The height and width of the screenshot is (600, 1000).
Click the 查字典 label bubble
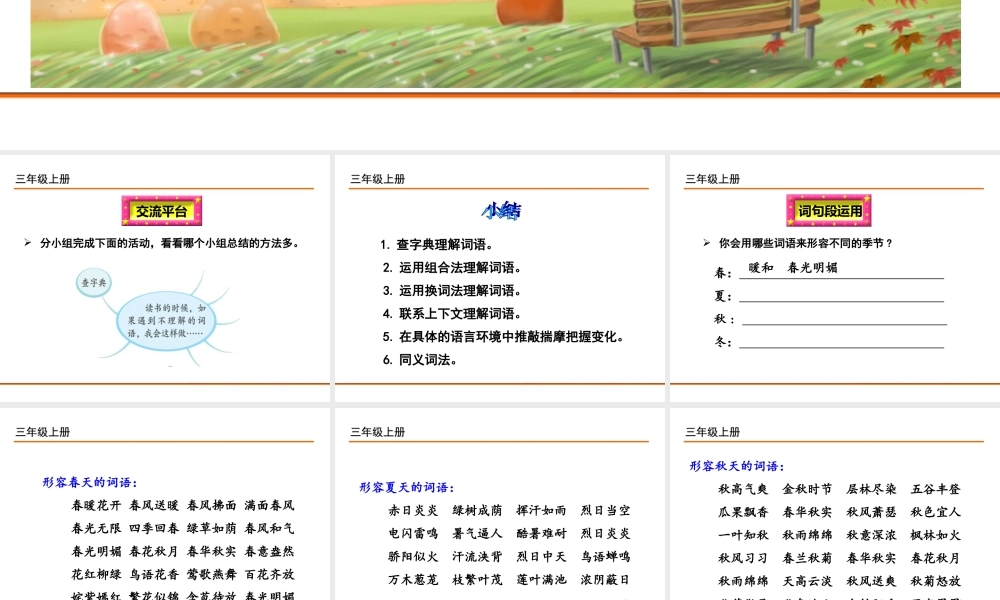point(95,283)
